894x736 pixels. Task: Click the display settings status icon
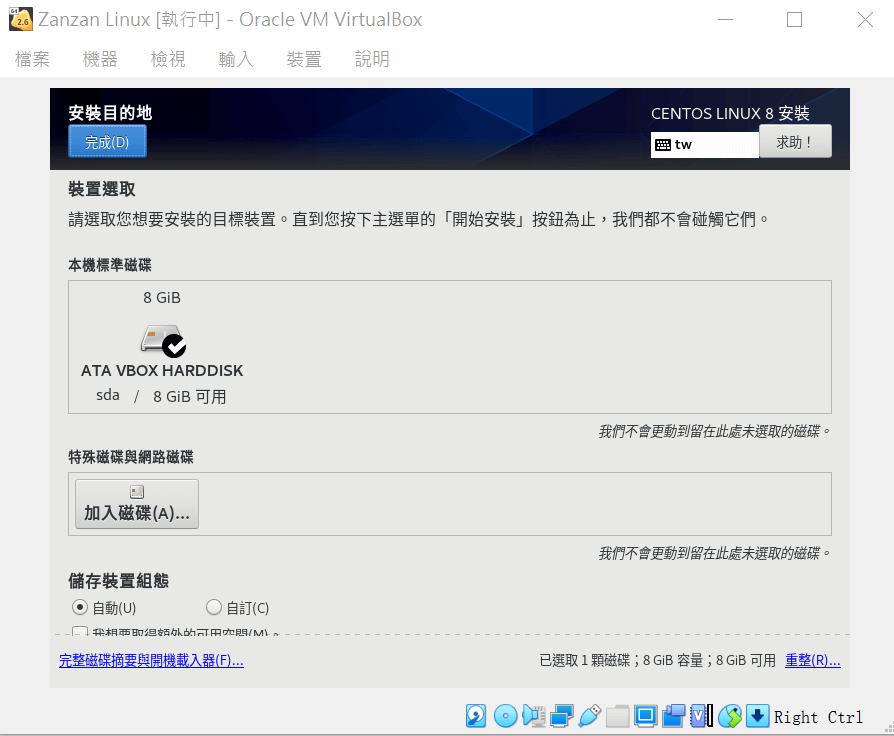point(645,716)
